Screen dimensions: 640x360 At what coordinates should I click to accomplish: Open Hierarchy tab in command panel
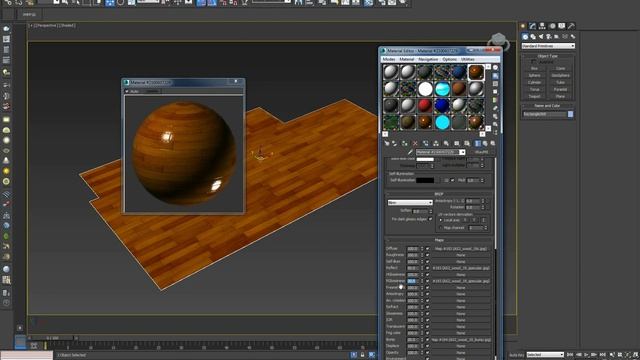point(542,26)
